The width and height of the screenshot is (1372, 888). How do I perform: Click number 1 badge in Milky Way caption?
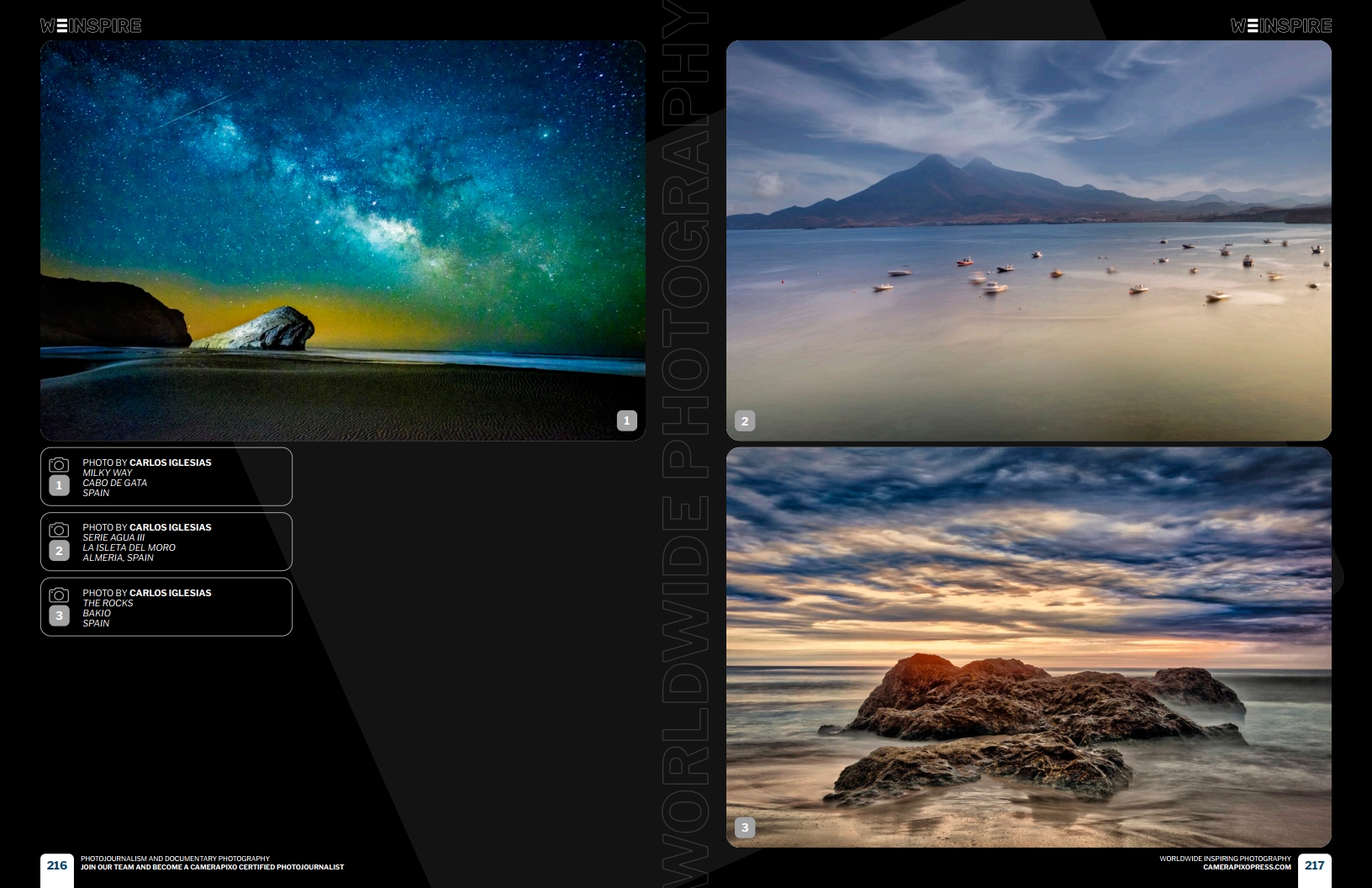coord(59,485)
